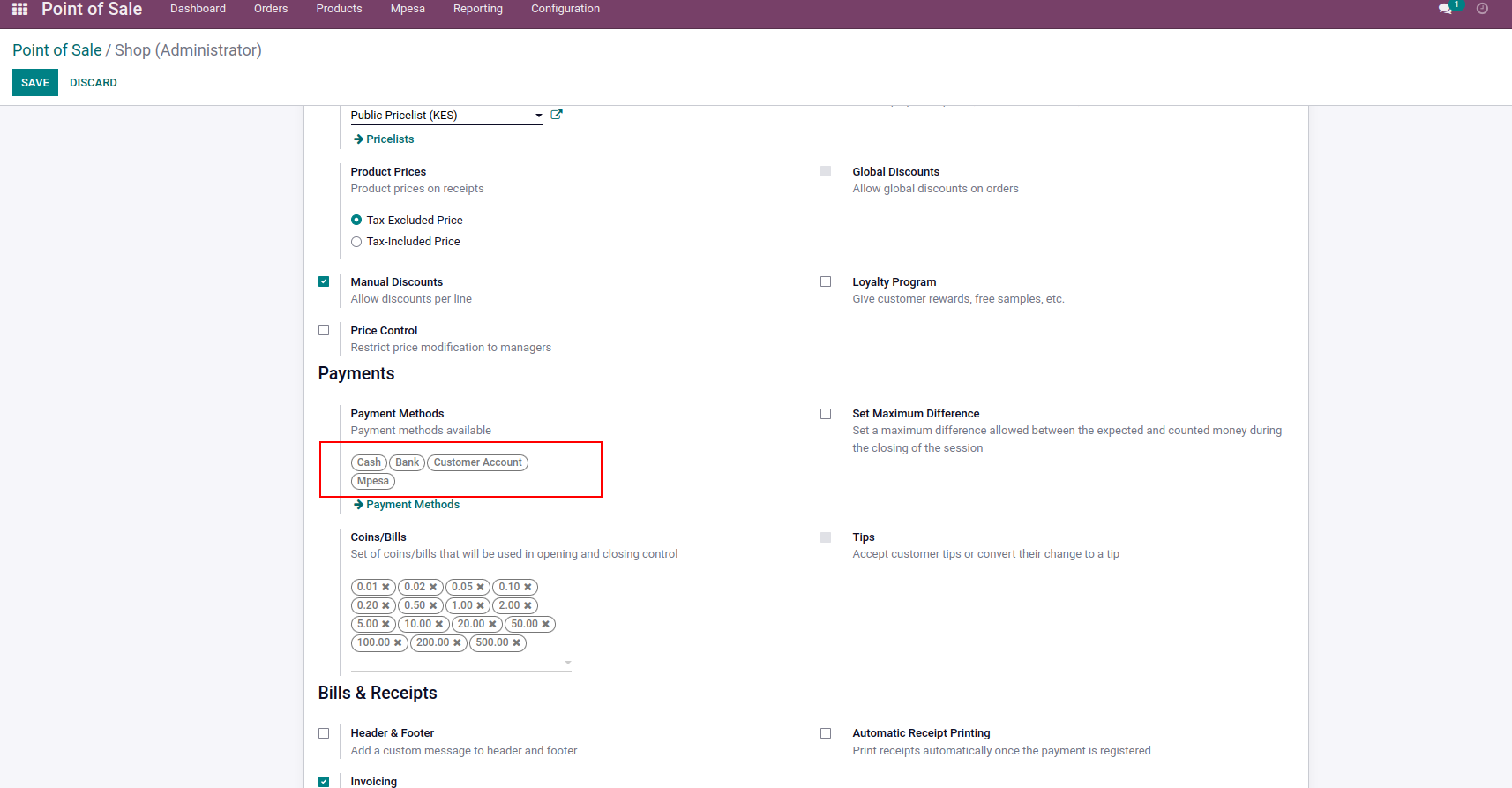This screenshot has height=788, width=1512.
Task: Select Tax-Included Price radio option
Action: point(356,242)
